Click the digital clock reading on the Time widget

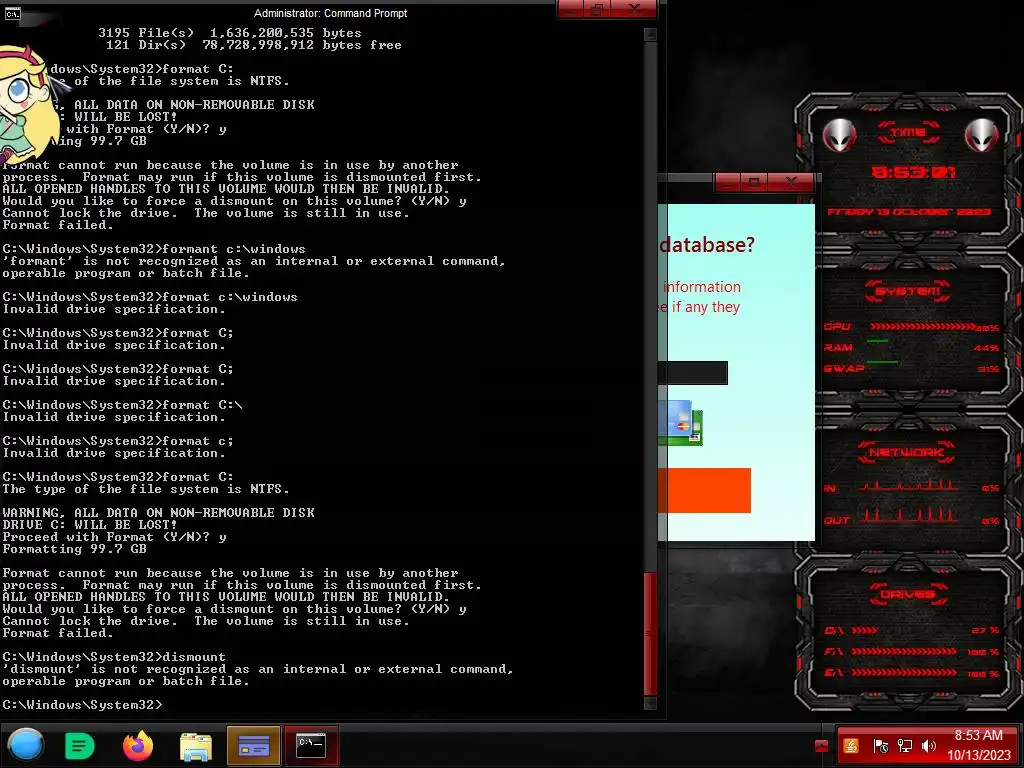[914, 172]
